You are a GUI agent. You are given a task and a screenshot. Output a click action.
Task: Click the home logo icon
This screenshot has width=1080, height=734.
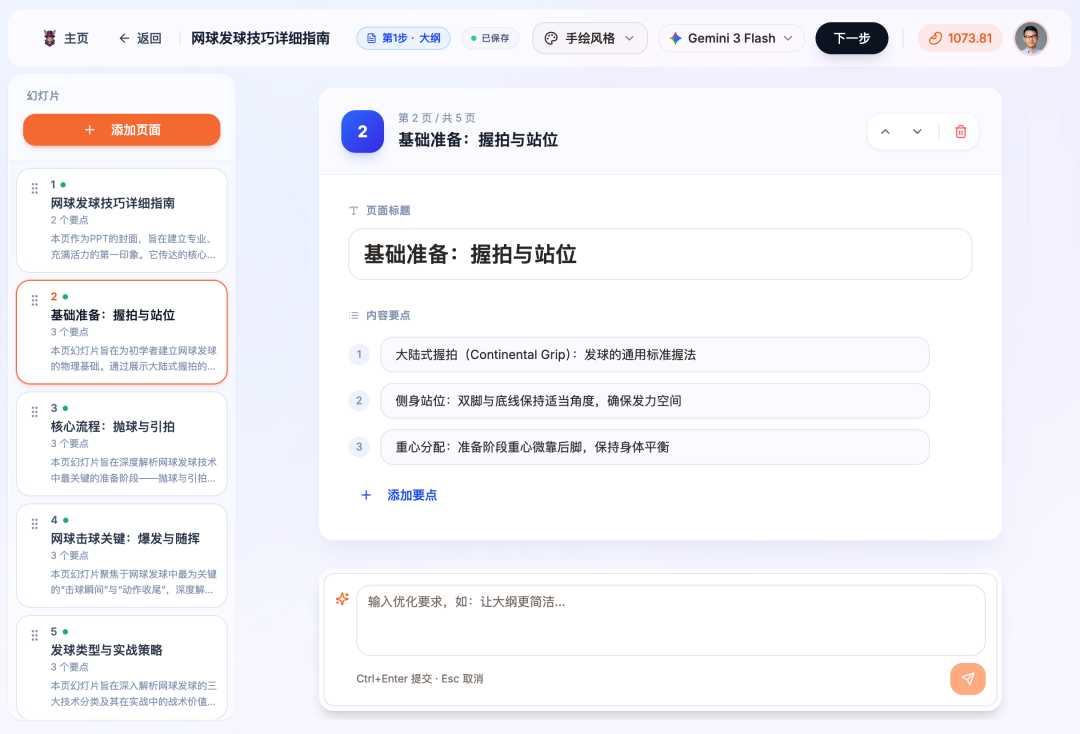tap(50, 38)
